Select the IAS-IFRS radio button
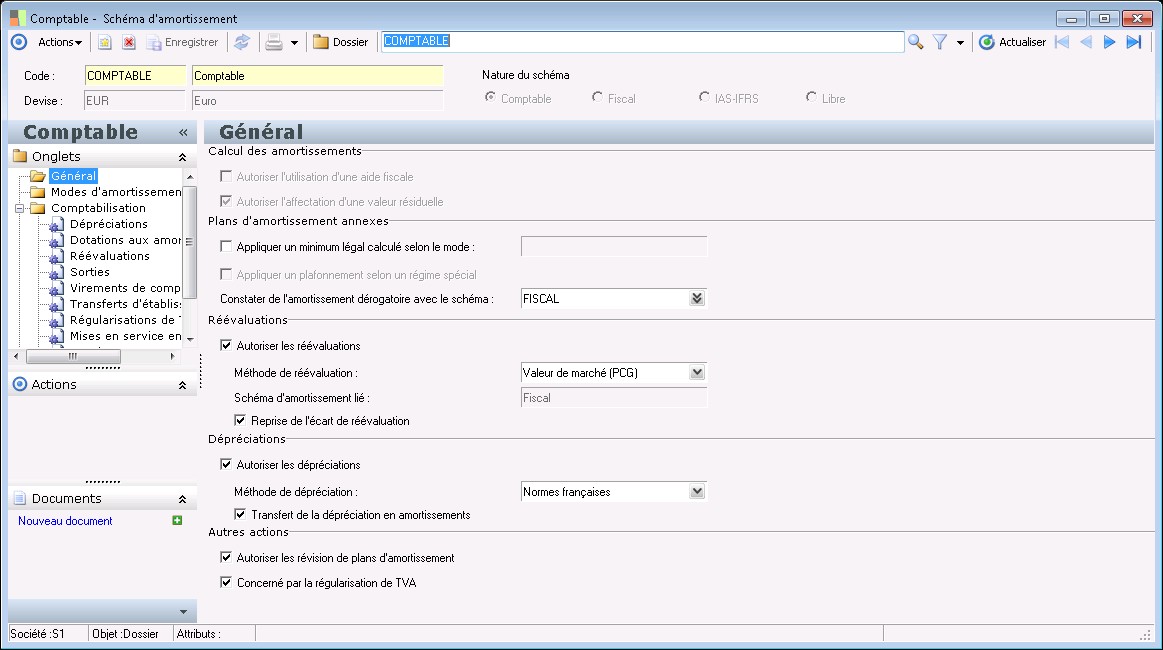The width and height of the screenshot is (1163, 650). tap(704, 97)
